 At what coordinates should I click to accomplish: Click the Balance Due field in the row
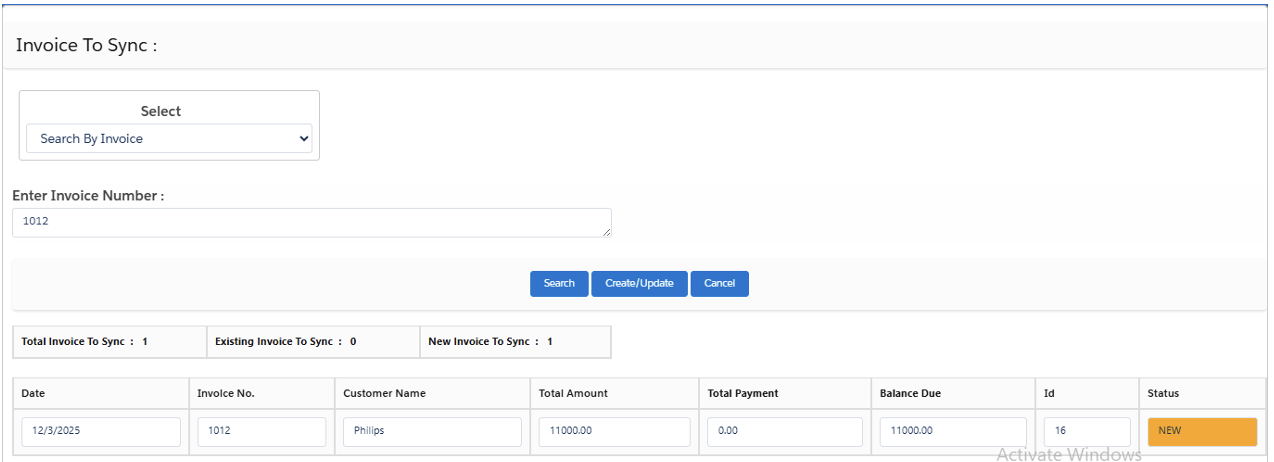point(953,431)
